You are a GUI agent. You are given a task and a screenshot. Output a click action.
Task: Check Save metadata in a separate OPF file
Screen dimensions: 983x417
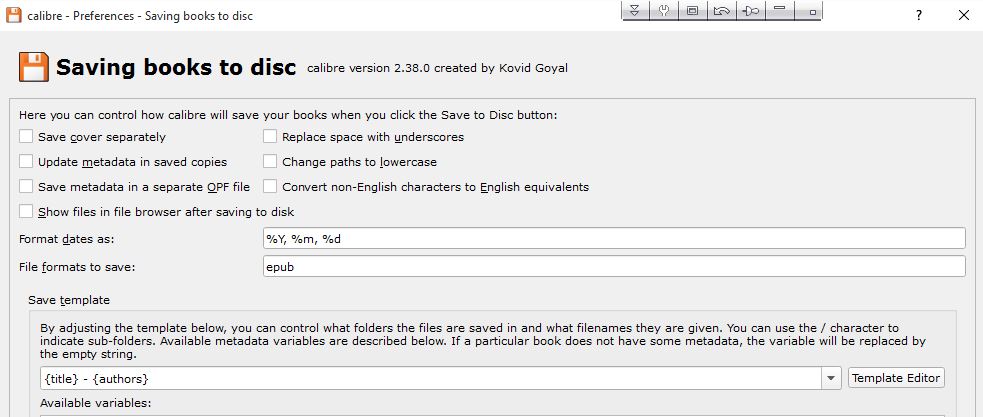pos(26,187)
